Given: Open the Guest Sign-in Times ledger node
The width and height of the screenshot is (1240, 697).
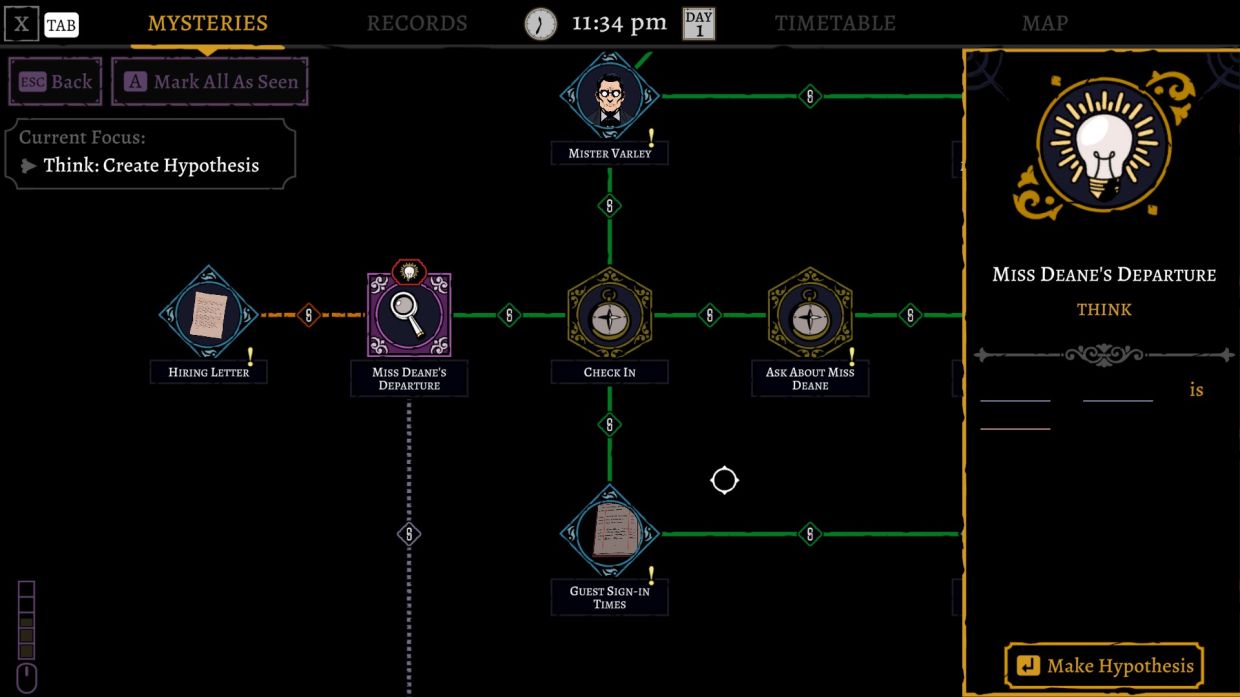Looking at the screenshot, I should (610, 533).
